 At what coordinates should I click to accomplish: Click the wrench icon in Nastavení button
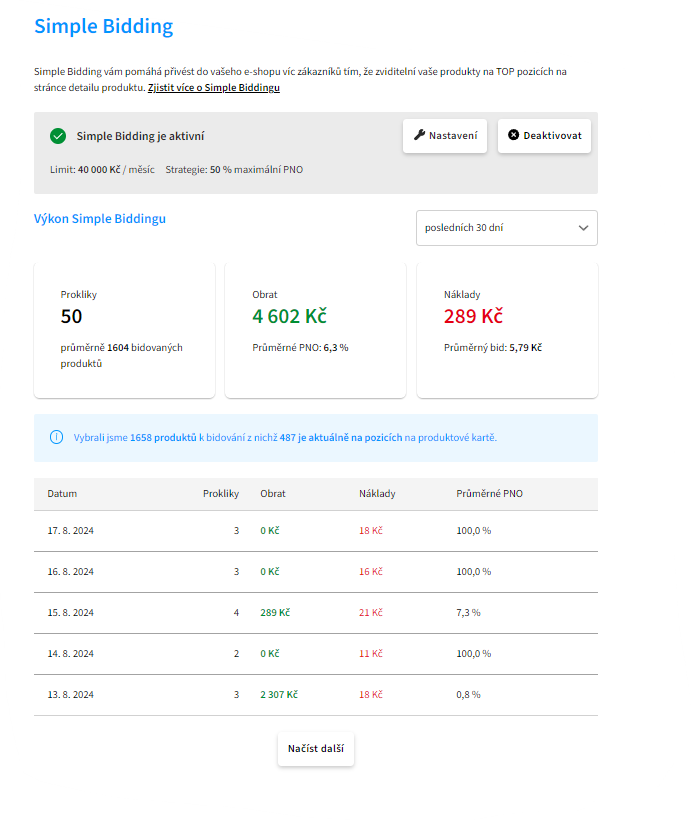pos(420,135)
